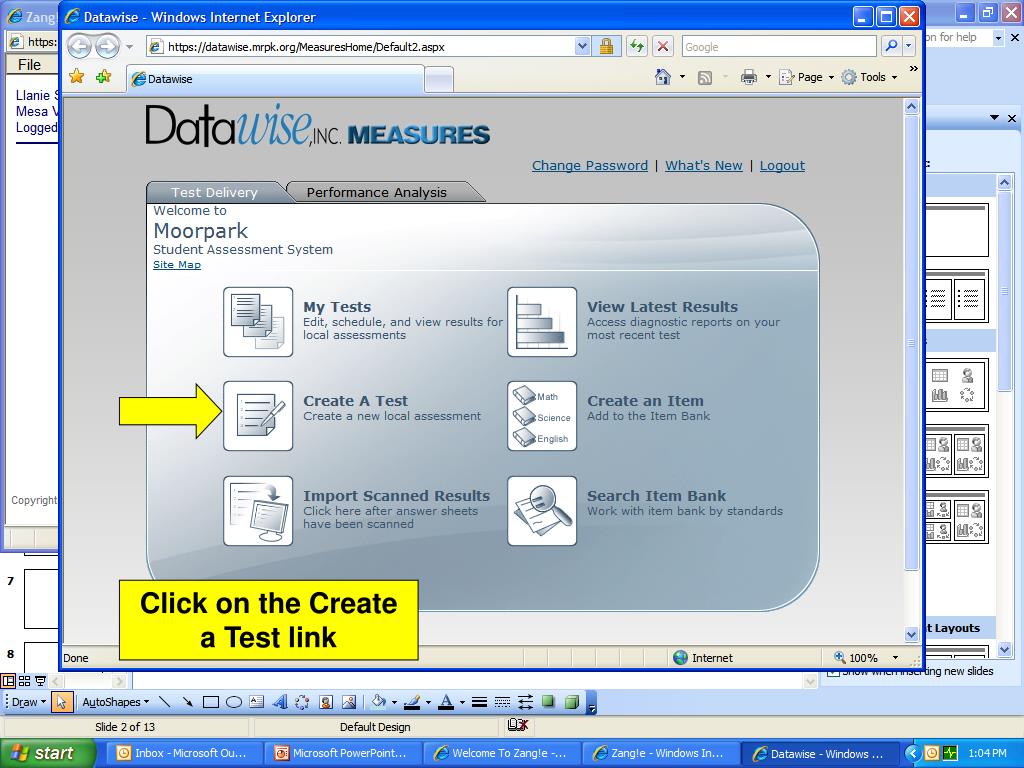Screen dimensions: 1024x768
Task: Click the What's New link
Action: pos(704,166)
